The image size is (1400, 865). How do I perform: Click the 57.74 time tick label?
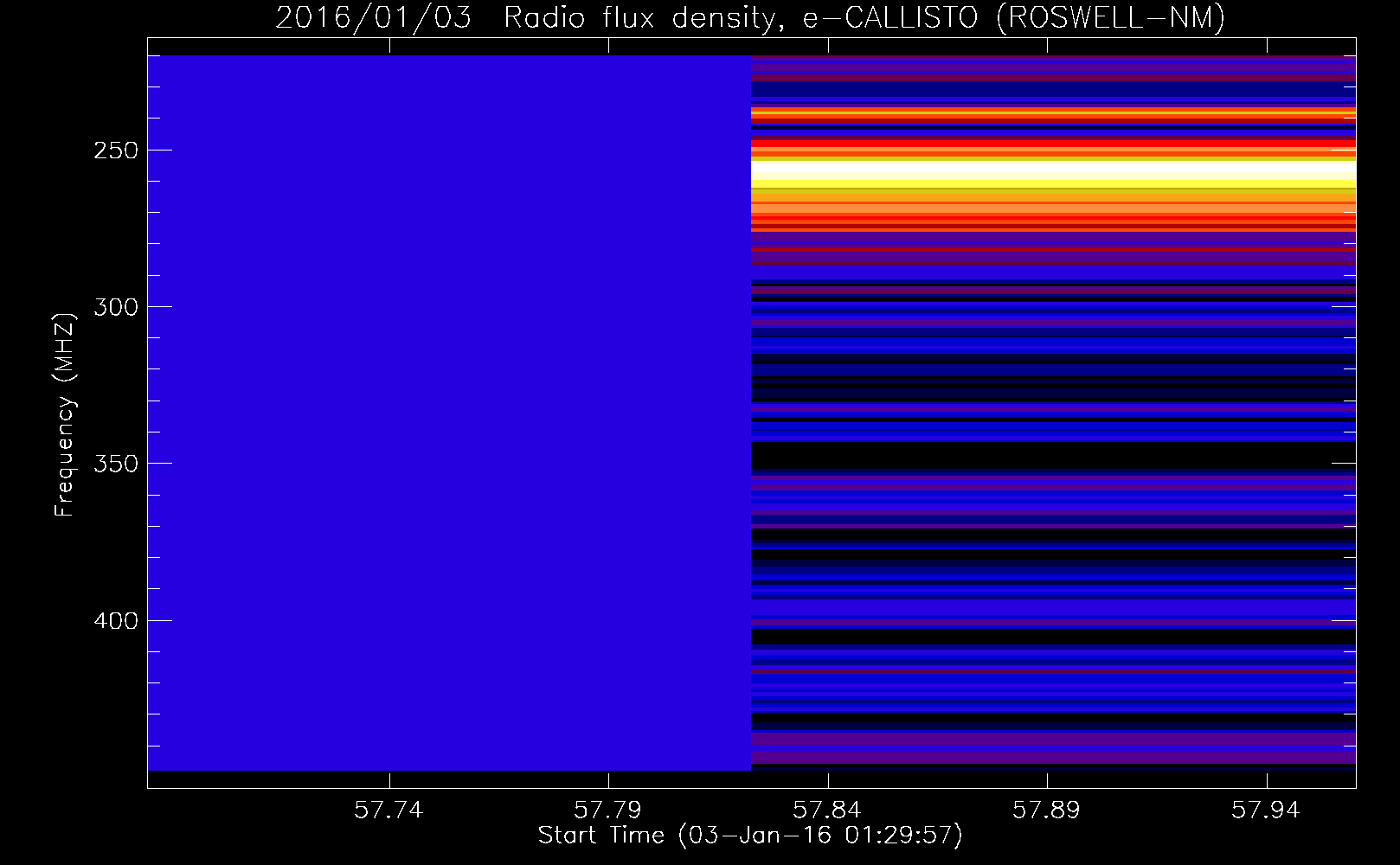389,810
